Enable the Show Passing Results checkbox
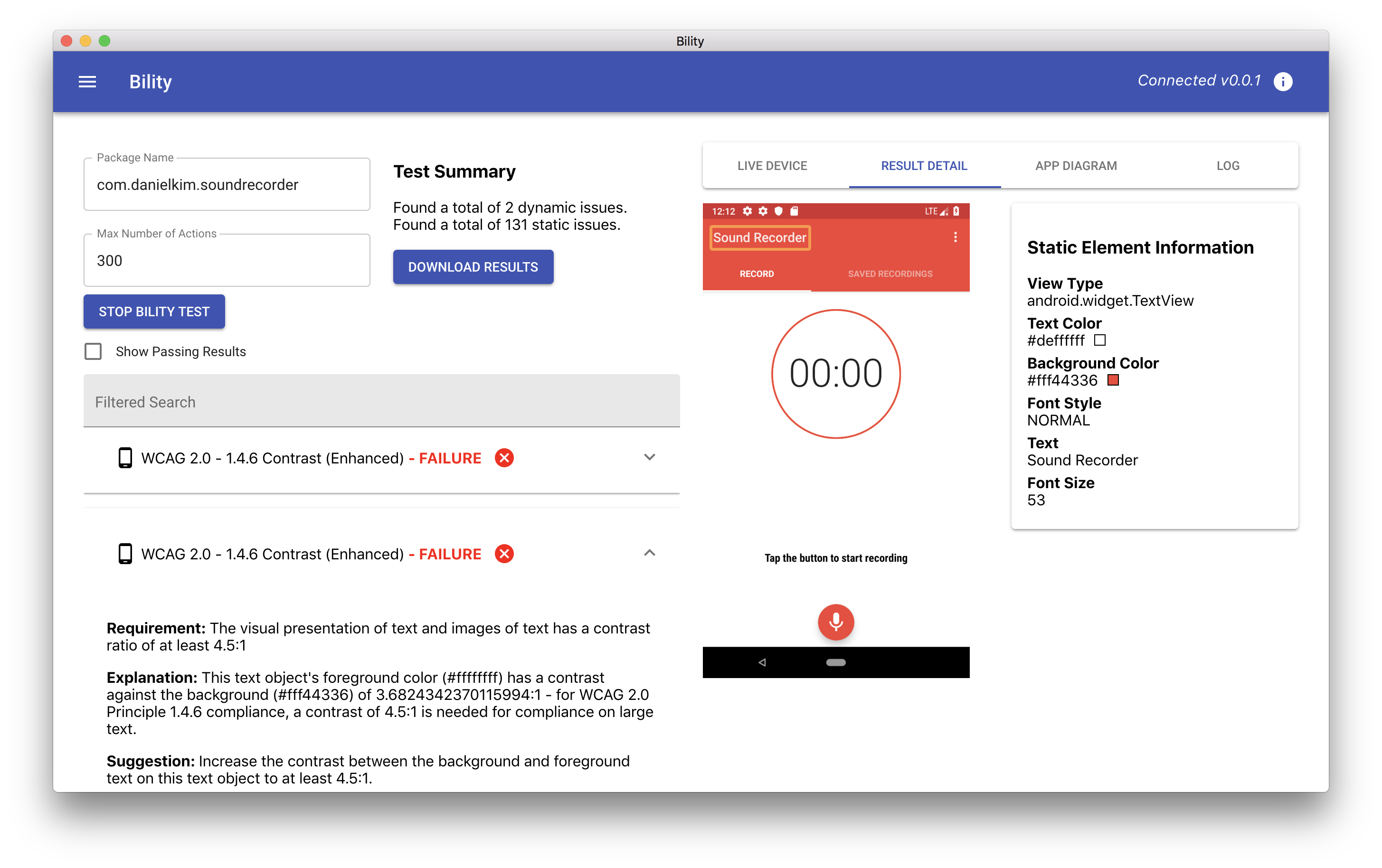Image resolution: width=1382 pixels, height=868 pixels. click(x=93, y=351)
